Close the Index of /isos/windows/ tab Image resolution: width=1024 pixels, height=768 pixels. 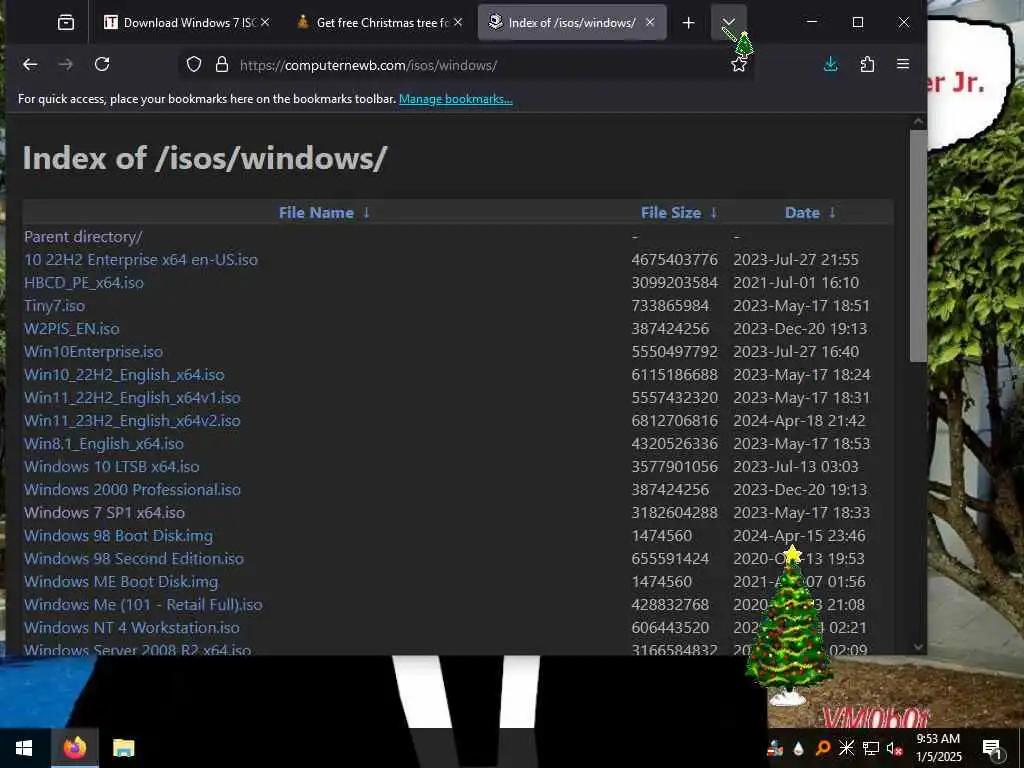[x=650, y=22]
